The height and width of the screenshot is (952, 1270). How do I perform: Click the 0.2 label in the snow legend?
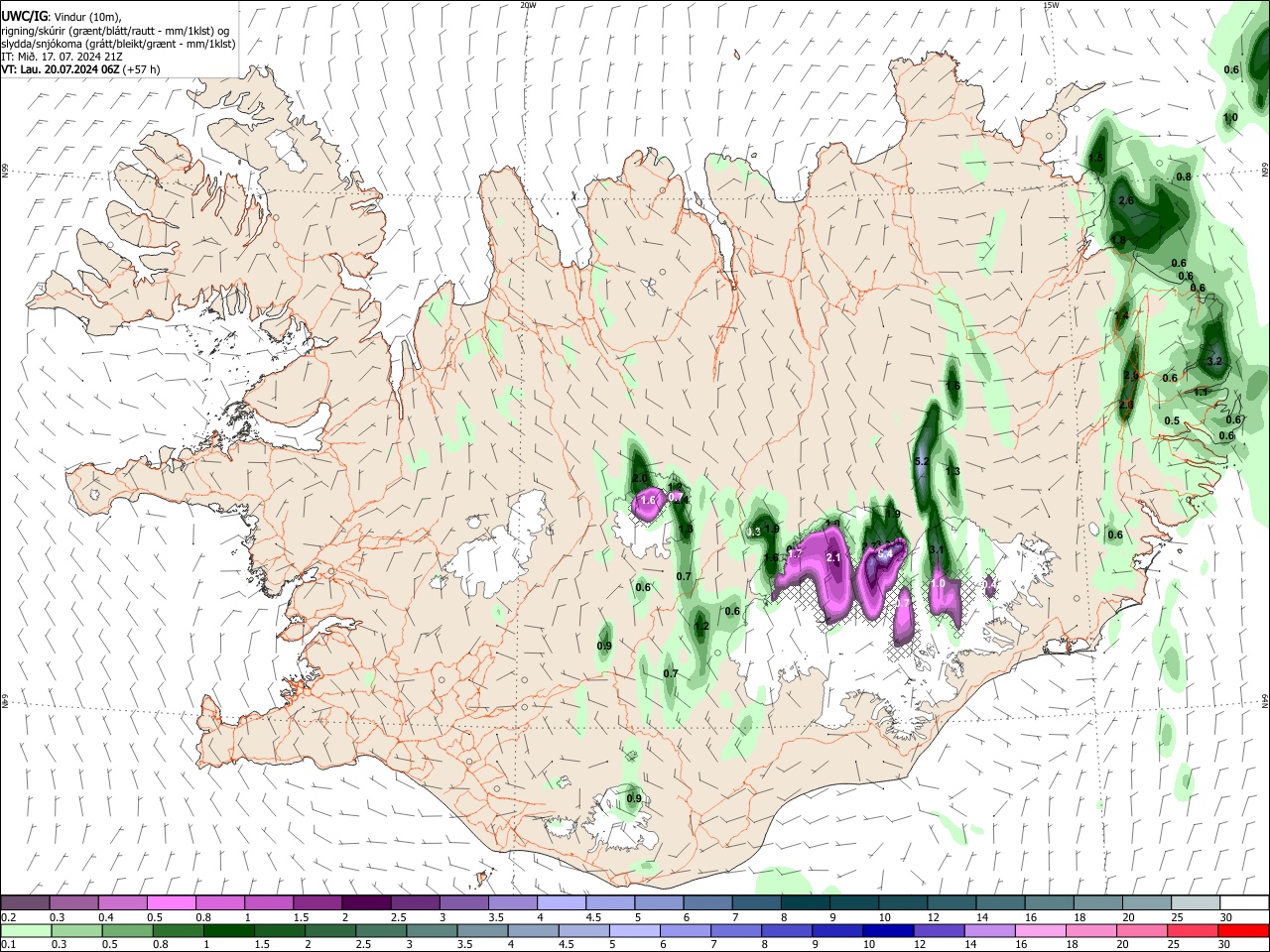(x=9, y=917)
